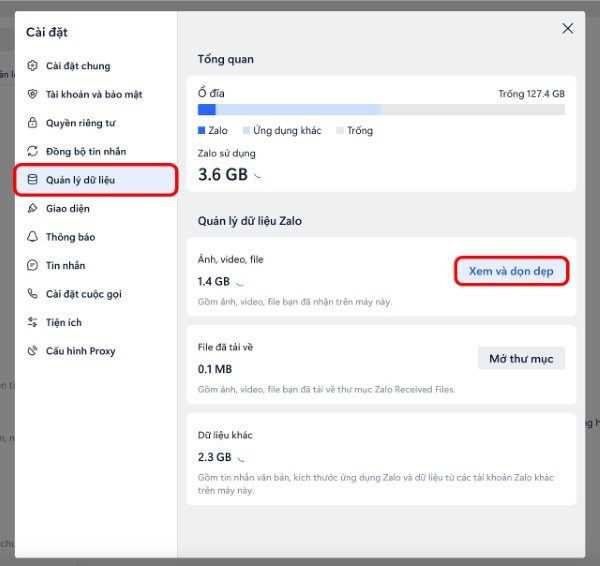Click the bell icon for Thông báo

(x=32, y=237)
